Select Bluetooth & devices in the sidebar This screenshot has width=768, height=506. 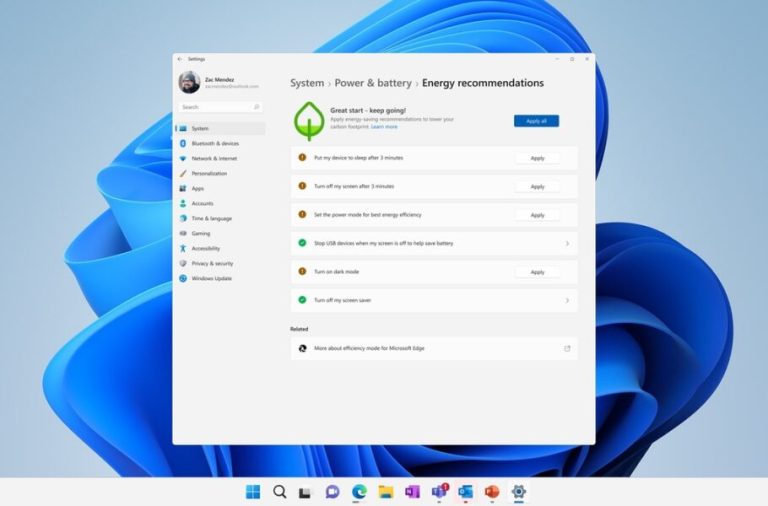(215, 143)
